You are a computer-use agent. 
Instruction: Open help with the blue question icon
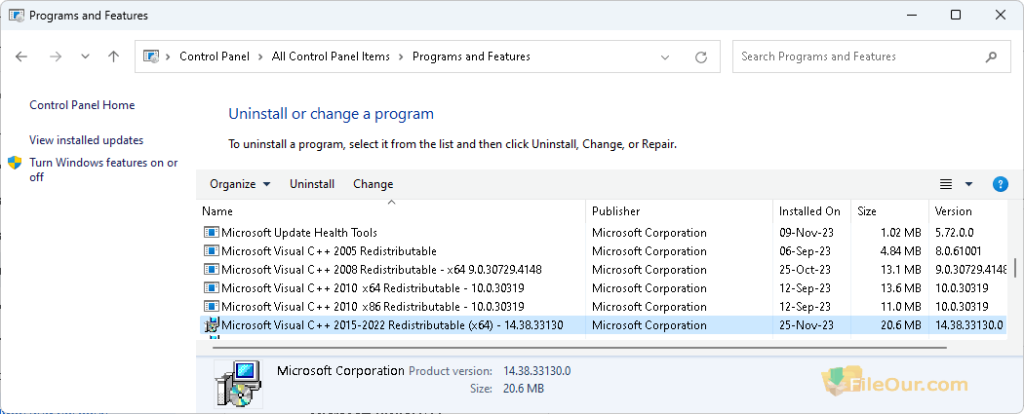[x=1000, y=184]
